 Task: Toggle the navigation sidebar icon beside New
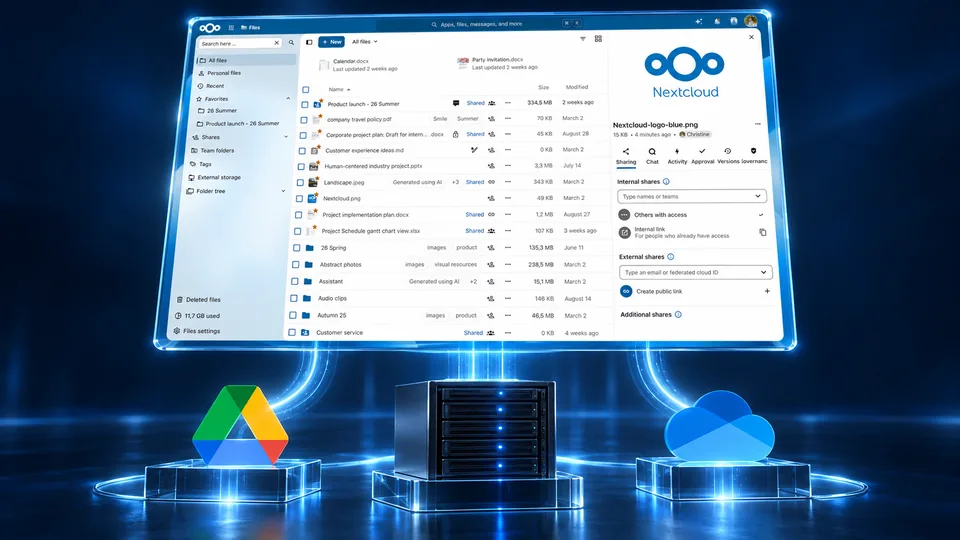tap(309, 42)
